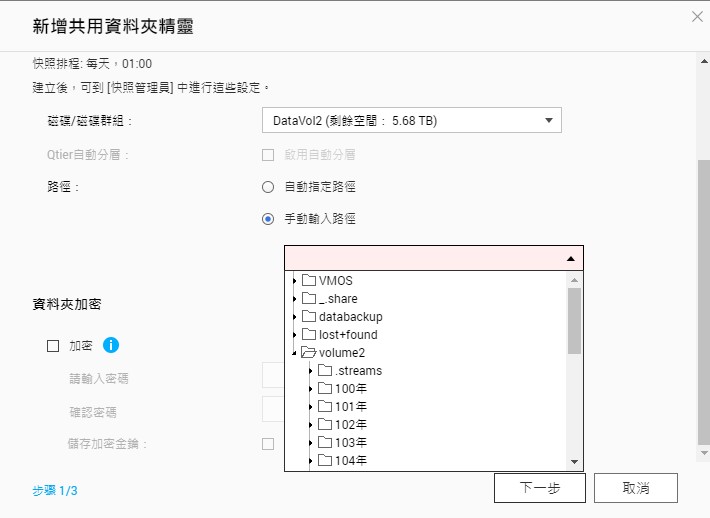The width and height of the screenshot is (710, 518).
Task: Select the _.share folder icon
Action: 309,299
